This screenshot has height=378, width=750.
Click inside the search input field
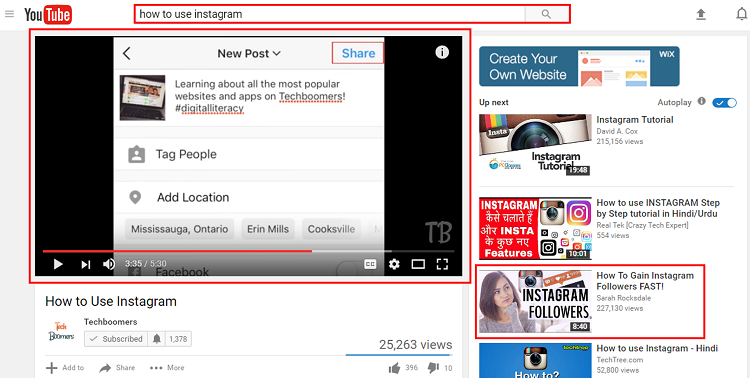[330, 14]
